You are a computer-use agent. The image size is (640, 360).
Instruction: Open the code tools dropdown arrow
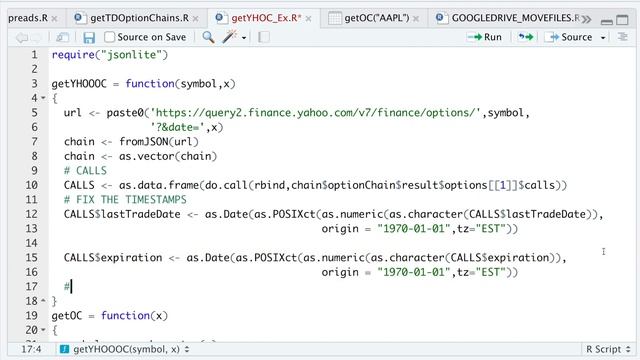tap(244, 38)
